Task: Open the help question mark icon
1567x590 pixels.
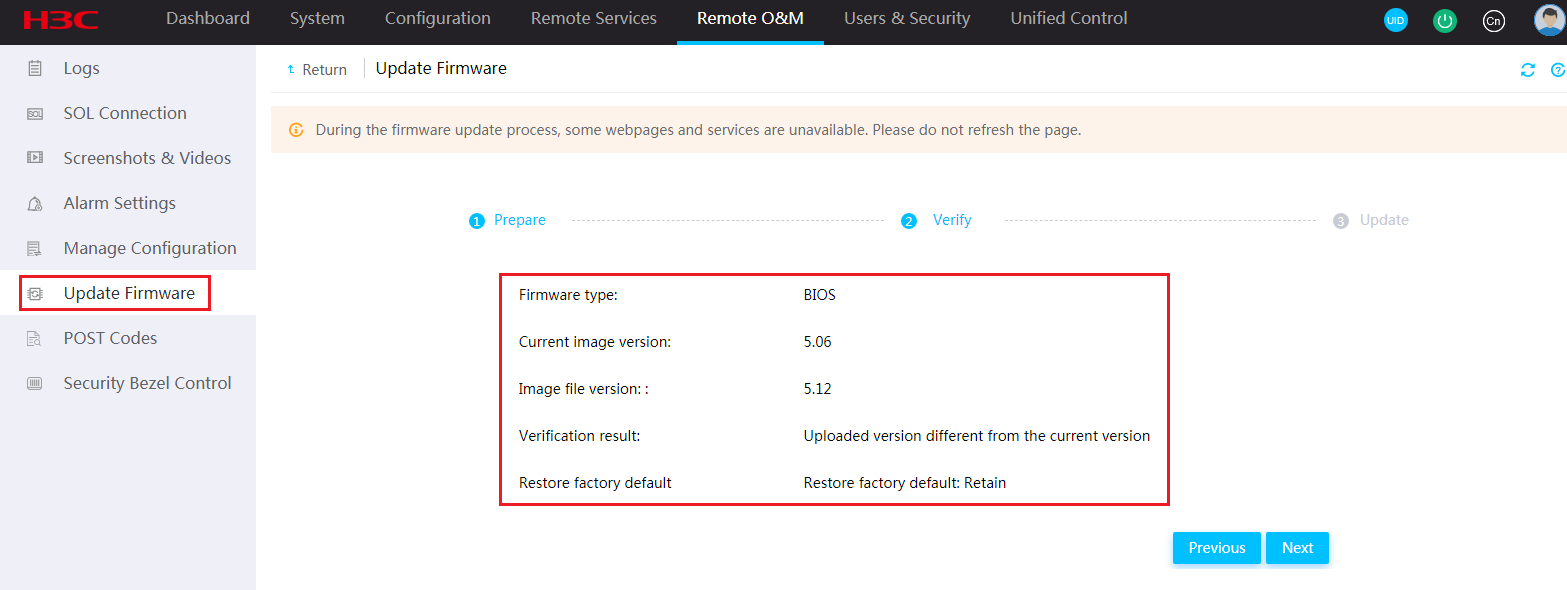Action: 1558,70
